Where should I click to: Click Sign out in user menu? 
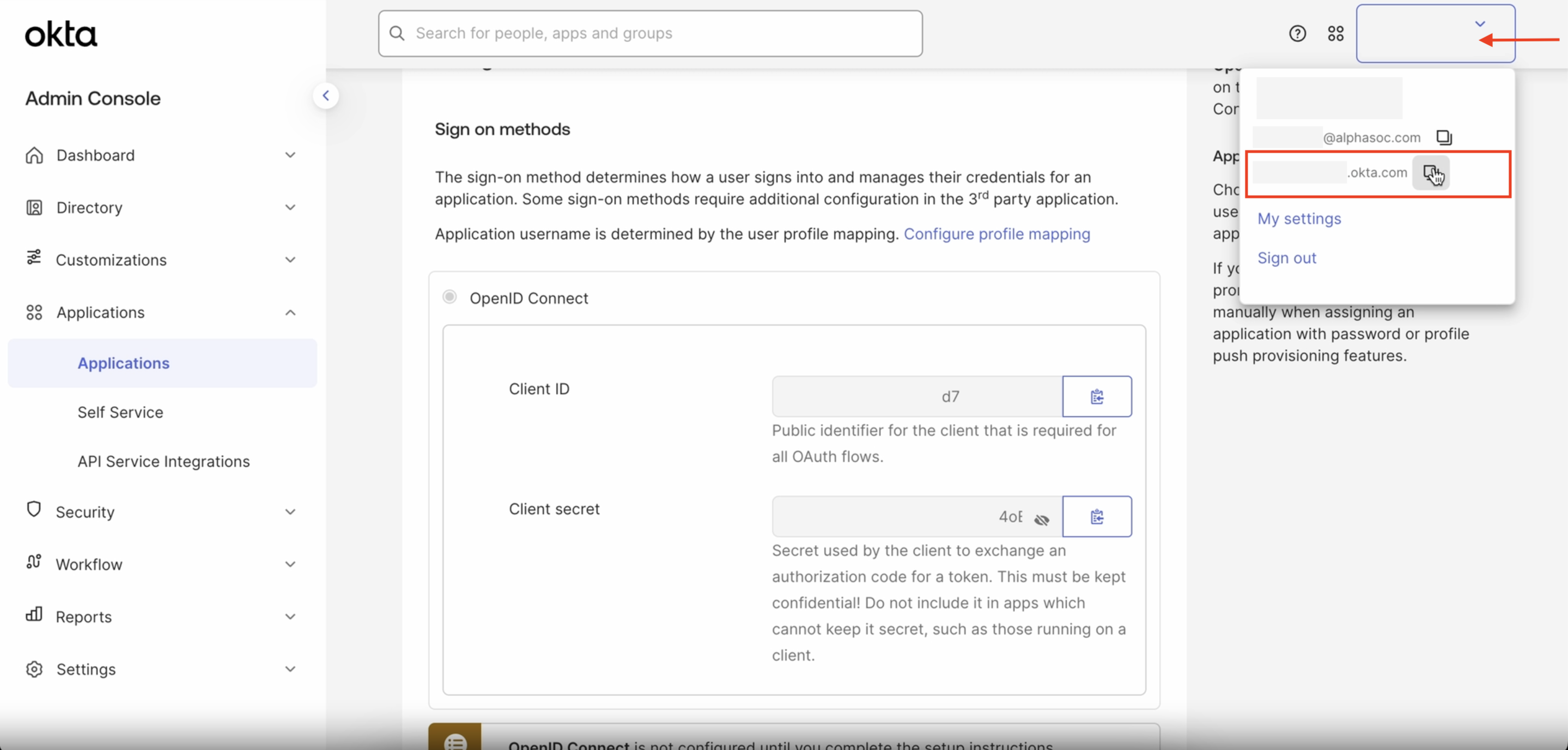click(1286, 258)
